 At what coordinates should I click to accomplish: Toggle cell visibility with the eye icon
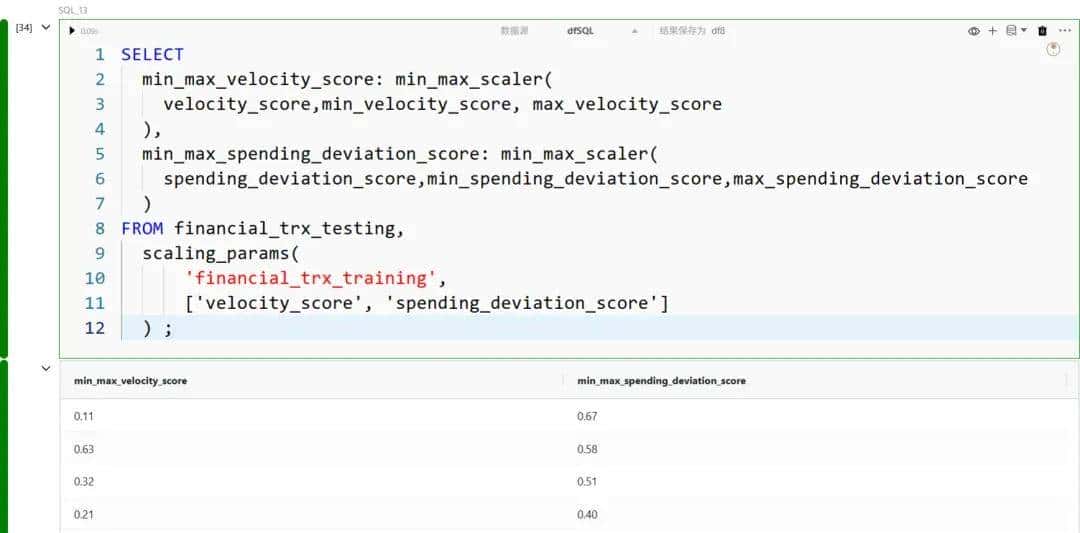pyautogui.click(x=973, y=31)
